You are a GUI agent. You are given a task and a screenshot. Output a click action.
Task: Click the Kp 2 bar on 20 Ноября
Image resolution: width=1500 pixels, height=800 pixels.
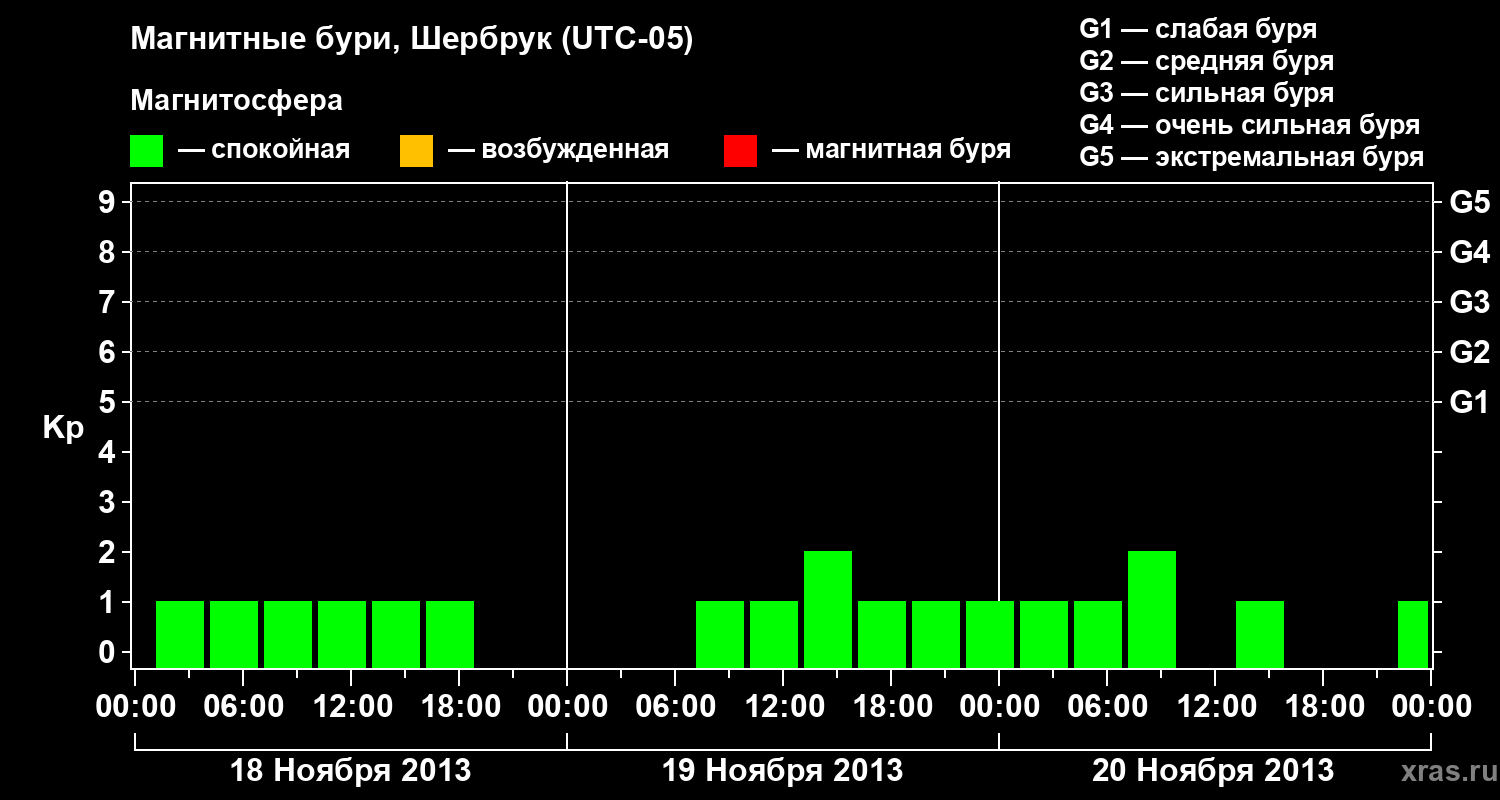tap(1152, 609)
